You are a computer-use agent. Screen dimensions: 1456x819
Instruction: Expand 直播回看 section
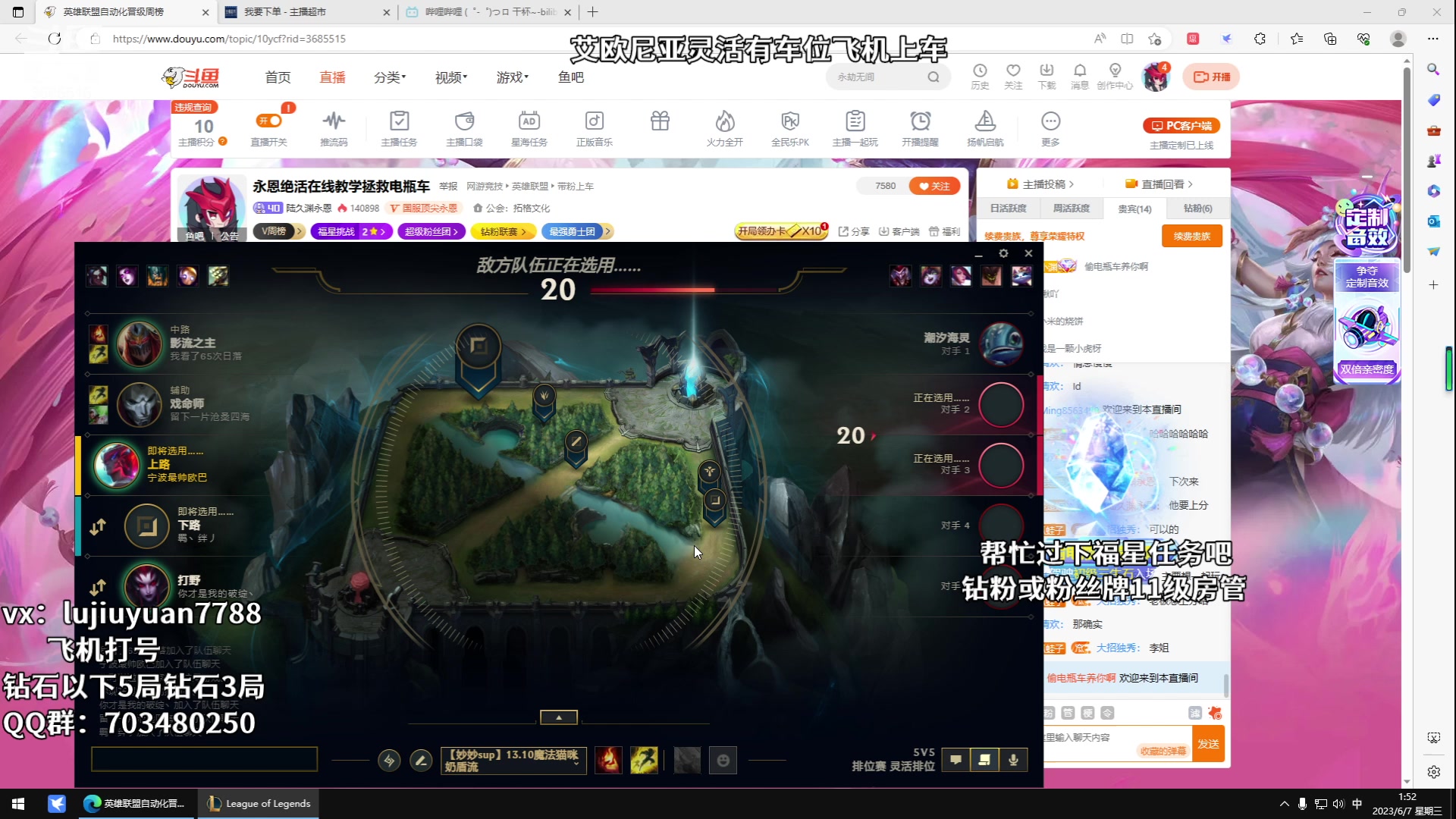tap(1159, 184)
